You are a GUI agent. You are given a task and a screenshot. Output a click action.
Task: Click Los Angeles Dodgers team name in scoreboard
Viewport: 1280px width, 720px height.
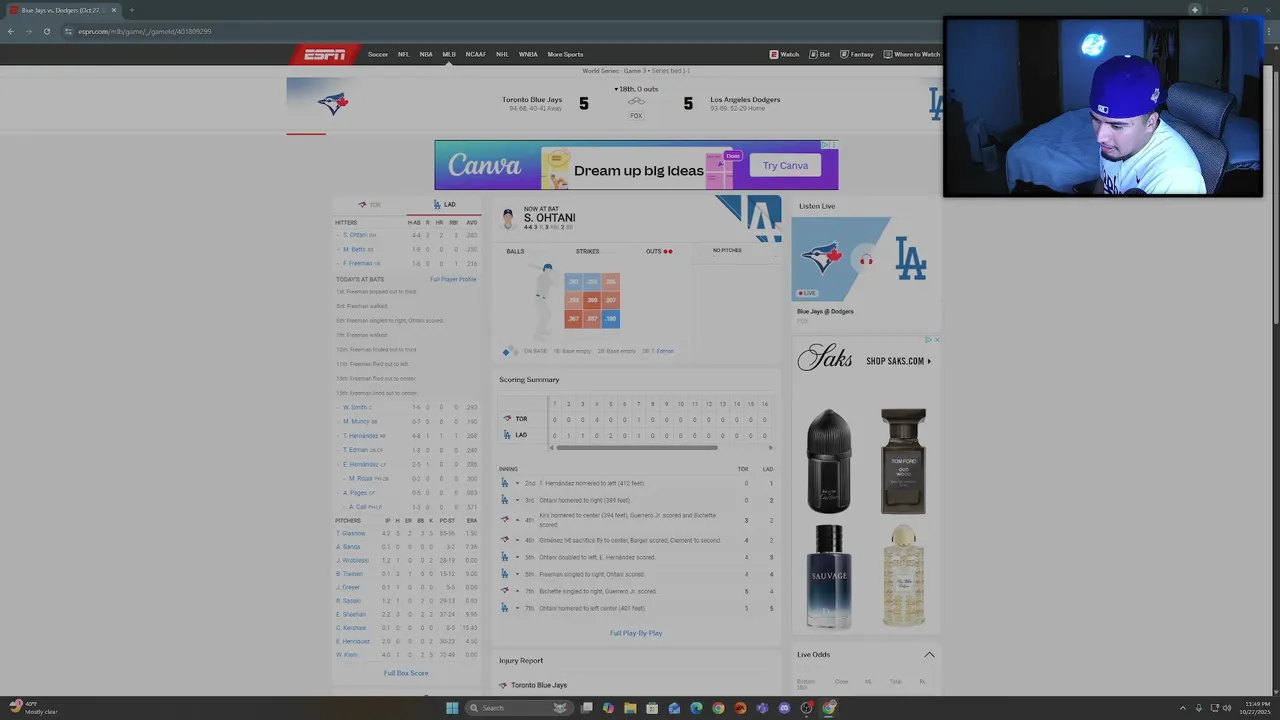[745, 100]
